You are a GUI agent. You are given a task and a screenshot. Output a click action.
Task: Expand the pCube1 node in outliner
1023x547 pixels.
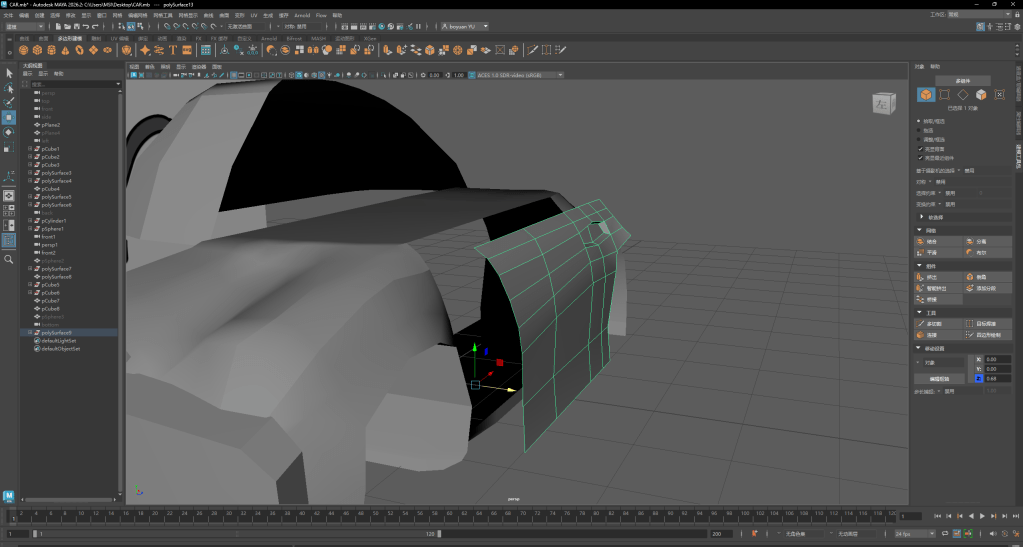[30, 149]
